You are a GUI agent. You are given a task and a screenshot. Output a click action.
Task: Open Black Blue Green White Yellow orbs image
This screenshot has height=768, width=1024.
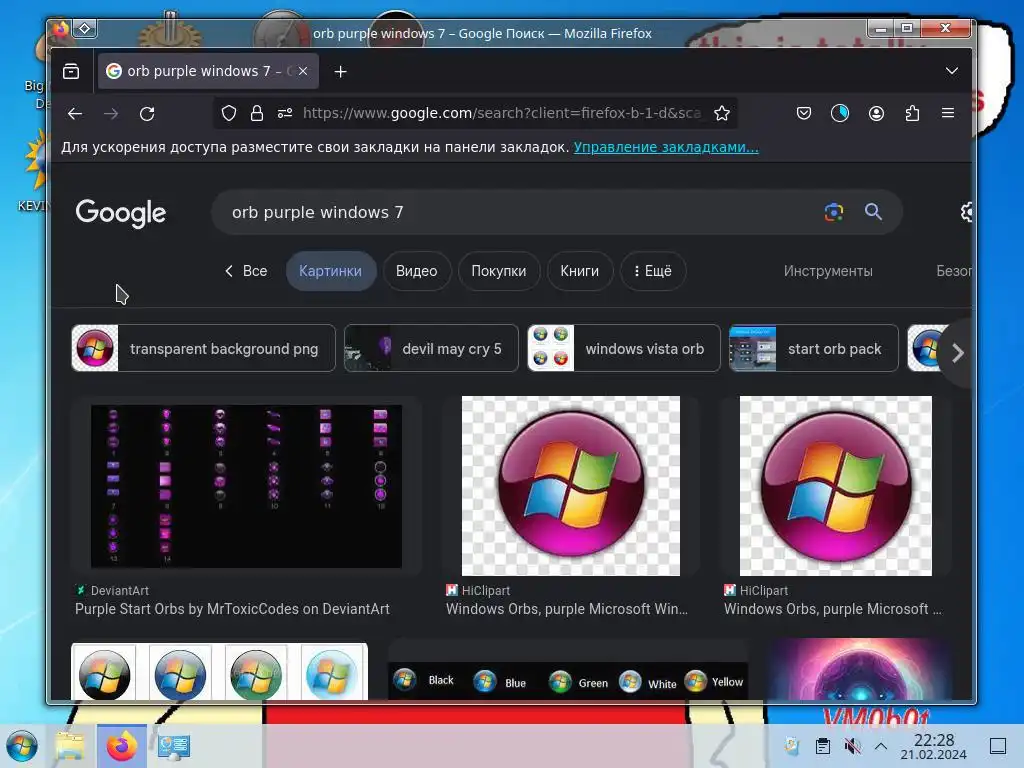(568, 679)
